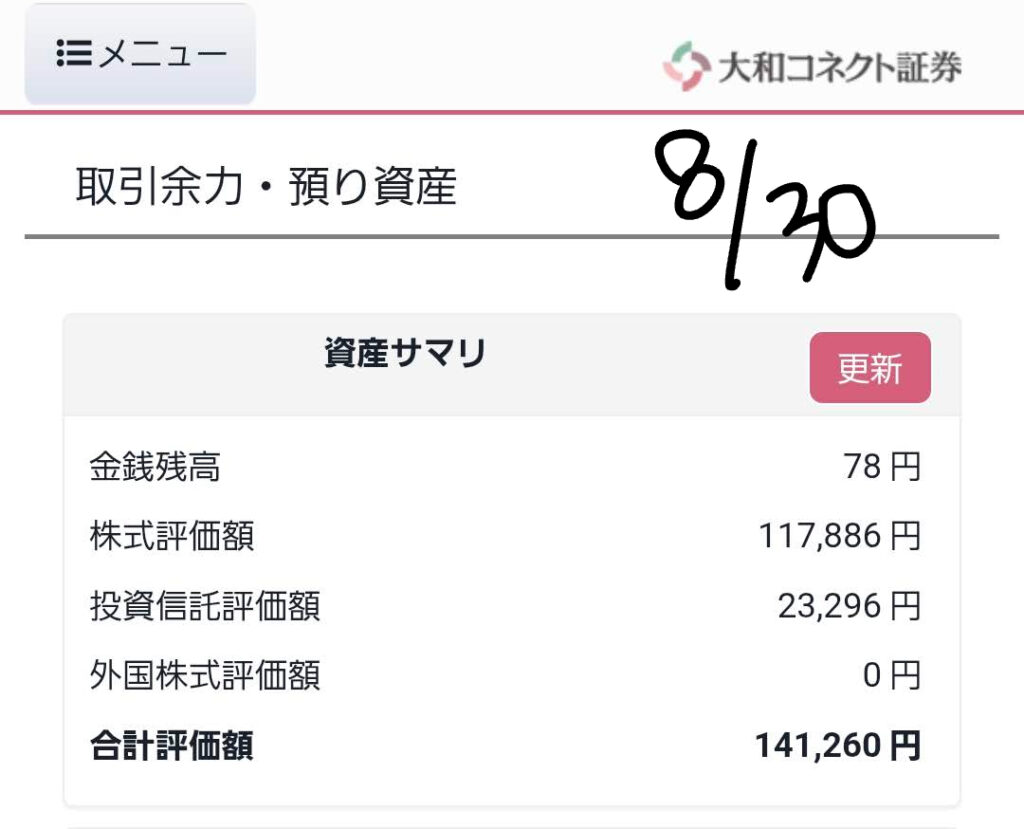The width and height of the screenshot is (1024, 829).
Task: Click the handwritten 8/20 date annotation
Action: click(x=765, y=209)
